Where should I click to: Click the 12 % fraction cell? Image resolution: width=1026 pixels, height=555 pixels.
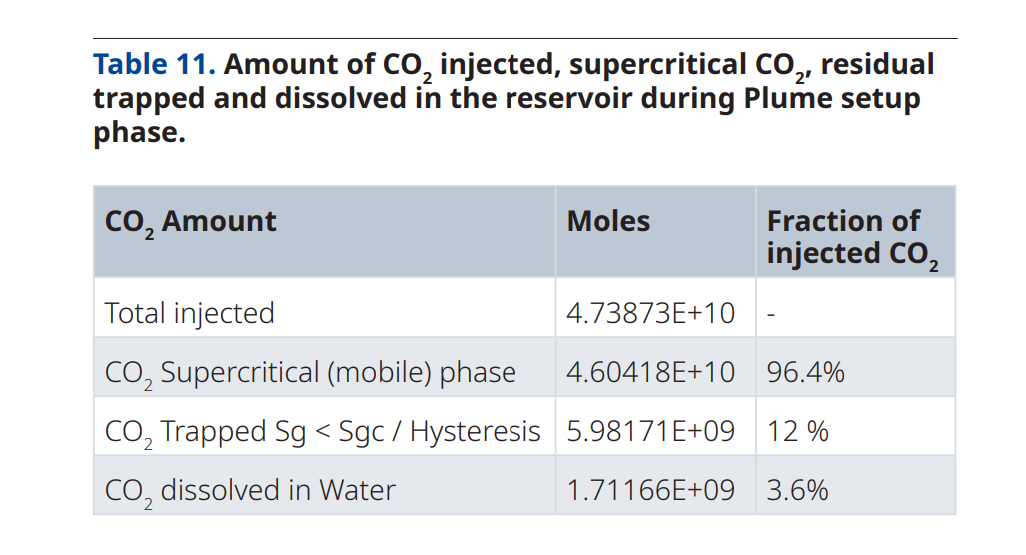tap(797, 432)
